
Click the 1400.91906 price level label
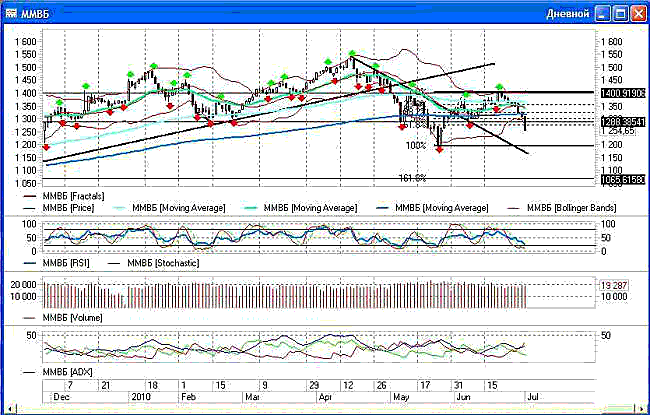coord(623,94)
